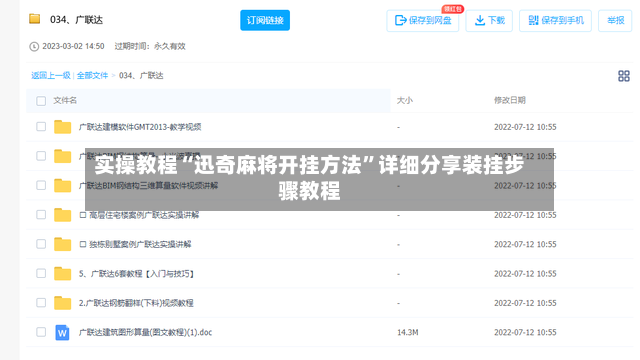
Task: Click the 过期时间:永久有效 text
Action: (150, 46)
